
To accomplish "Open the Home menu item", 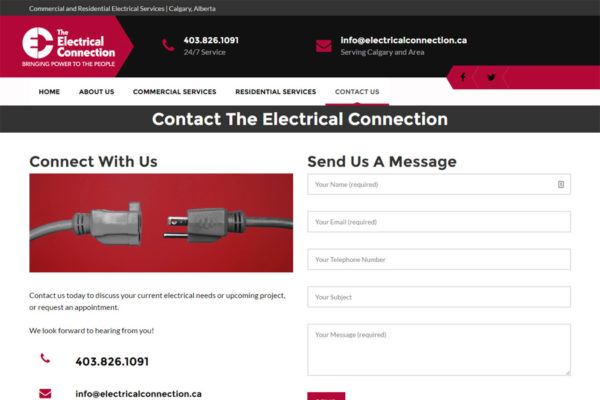I will 49,92.
